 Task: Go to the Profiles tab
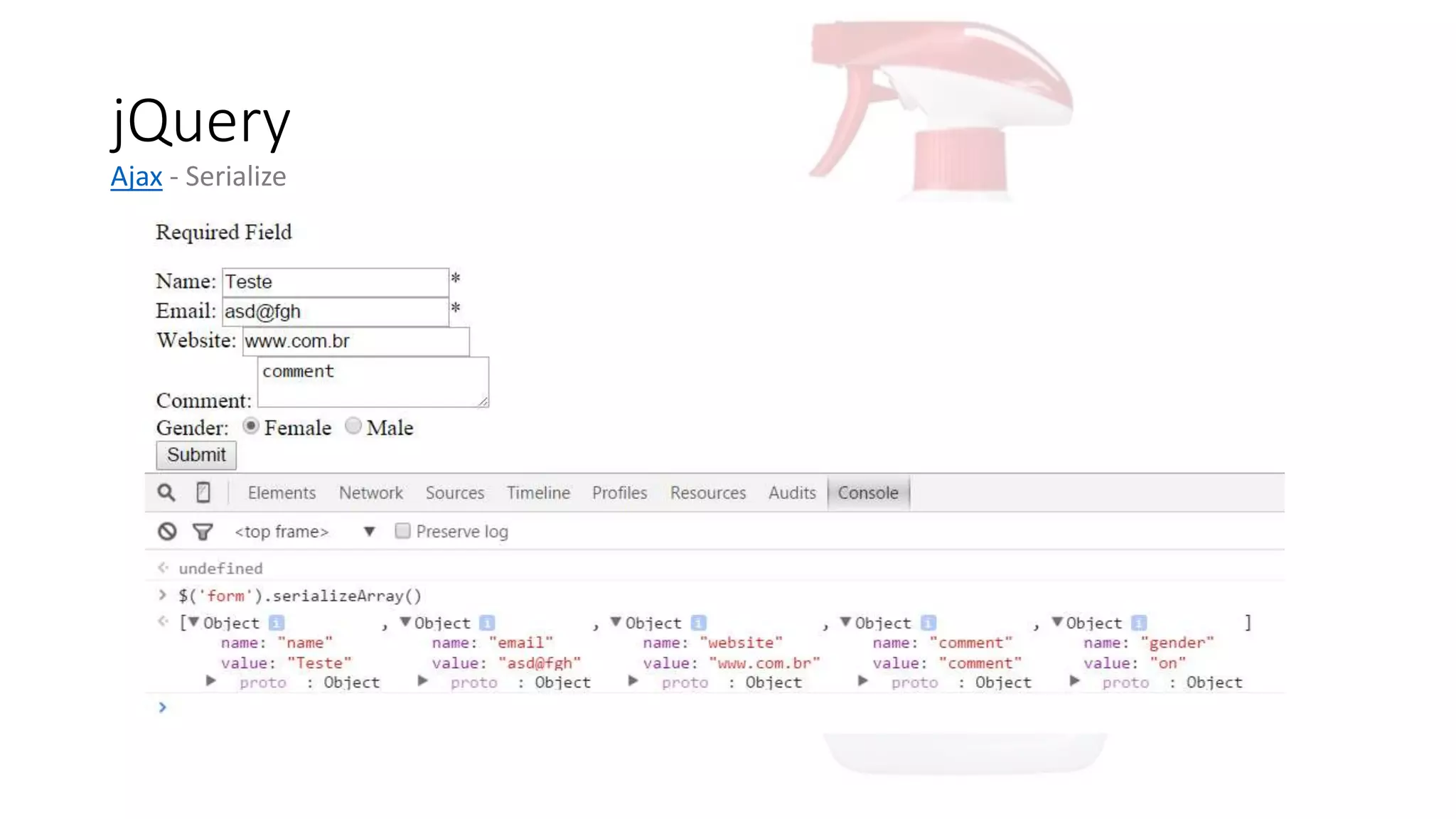tap(619, 493)
